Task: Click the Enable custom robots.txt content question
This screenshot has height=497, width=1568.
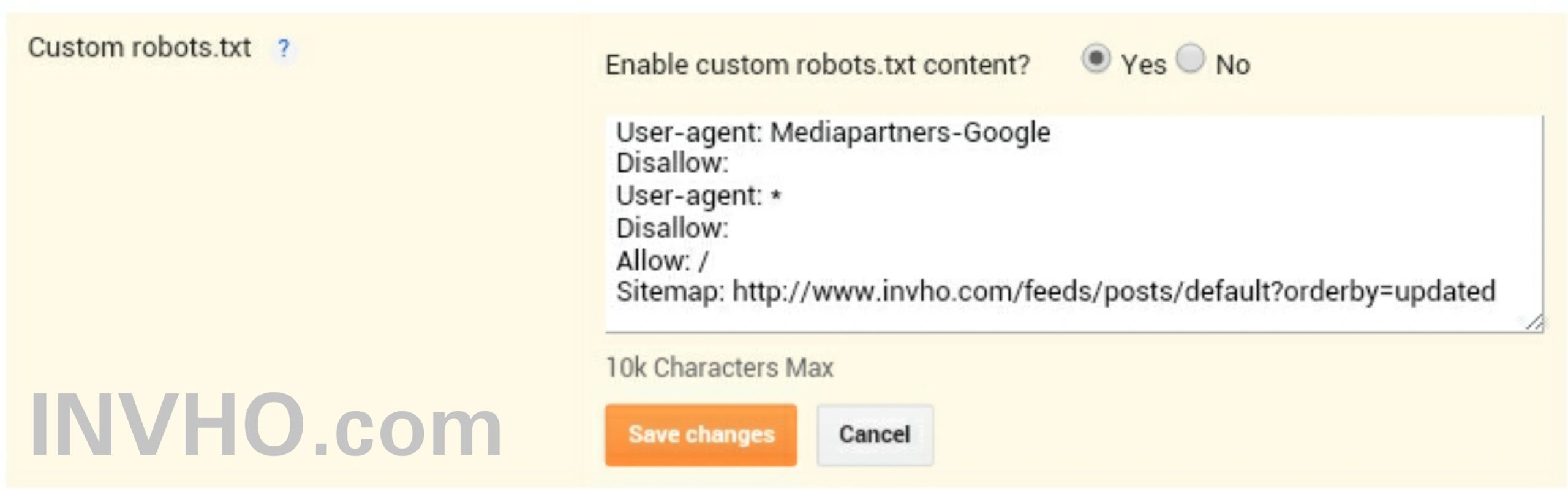Action: click(817, 64)
